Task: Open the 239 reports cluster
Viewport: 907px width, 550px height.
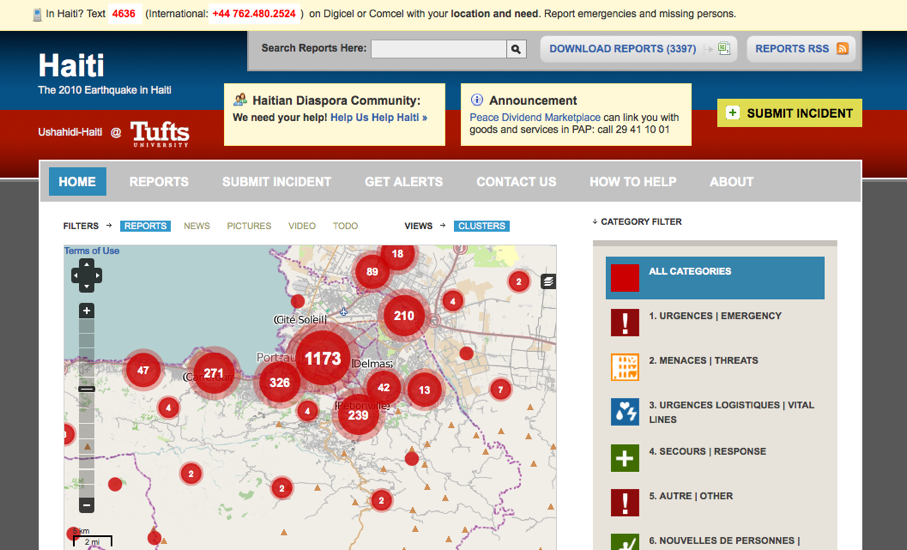Action: click(358, 415)
